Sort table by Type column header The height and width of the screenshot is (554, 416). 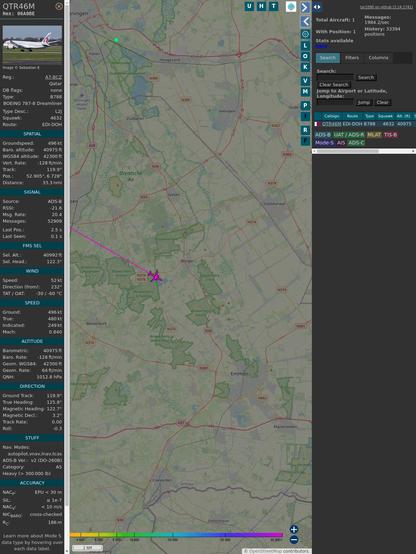click(x=369, y=116)
